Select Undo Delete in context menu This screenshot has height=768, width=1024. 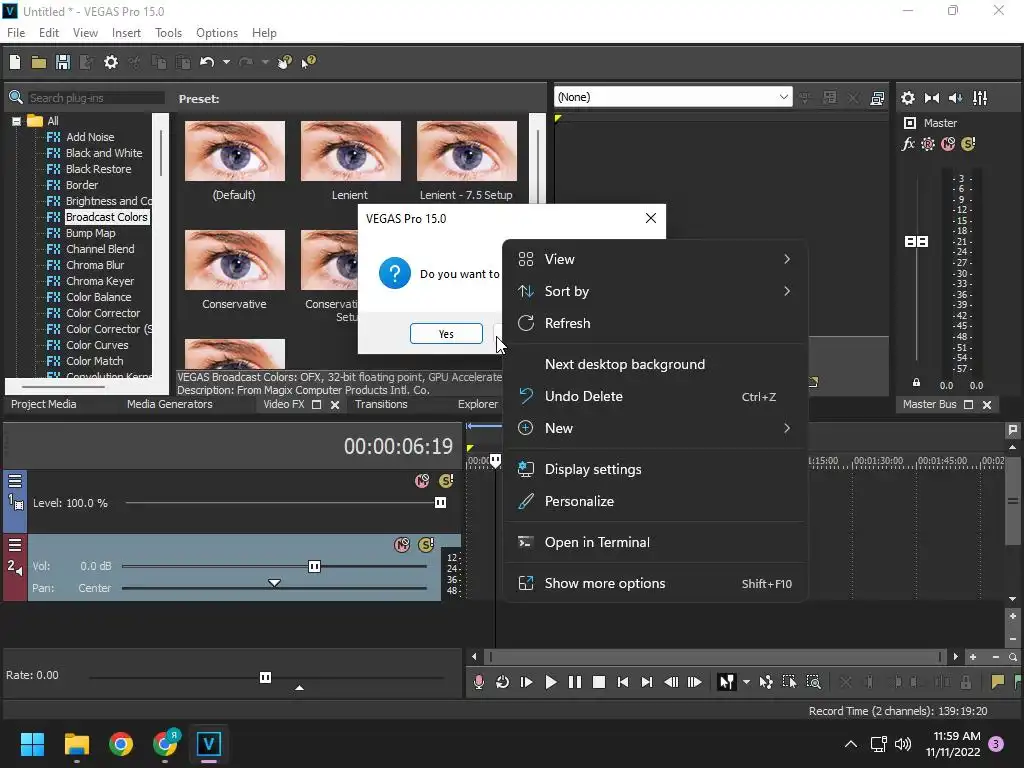(655, 396)
